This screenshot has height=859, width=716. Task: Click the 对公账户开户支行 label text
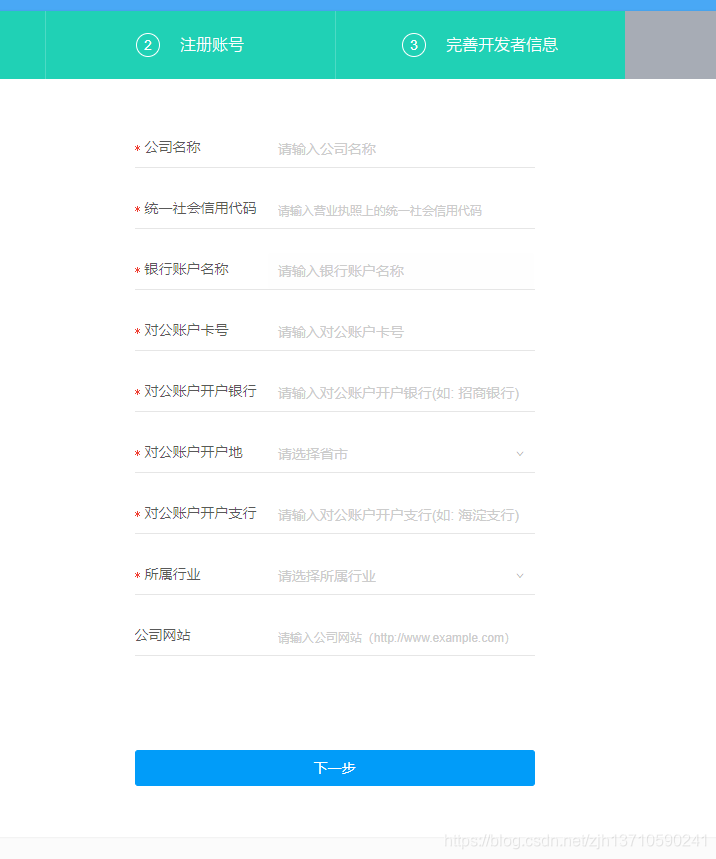[x=201, y=513]
